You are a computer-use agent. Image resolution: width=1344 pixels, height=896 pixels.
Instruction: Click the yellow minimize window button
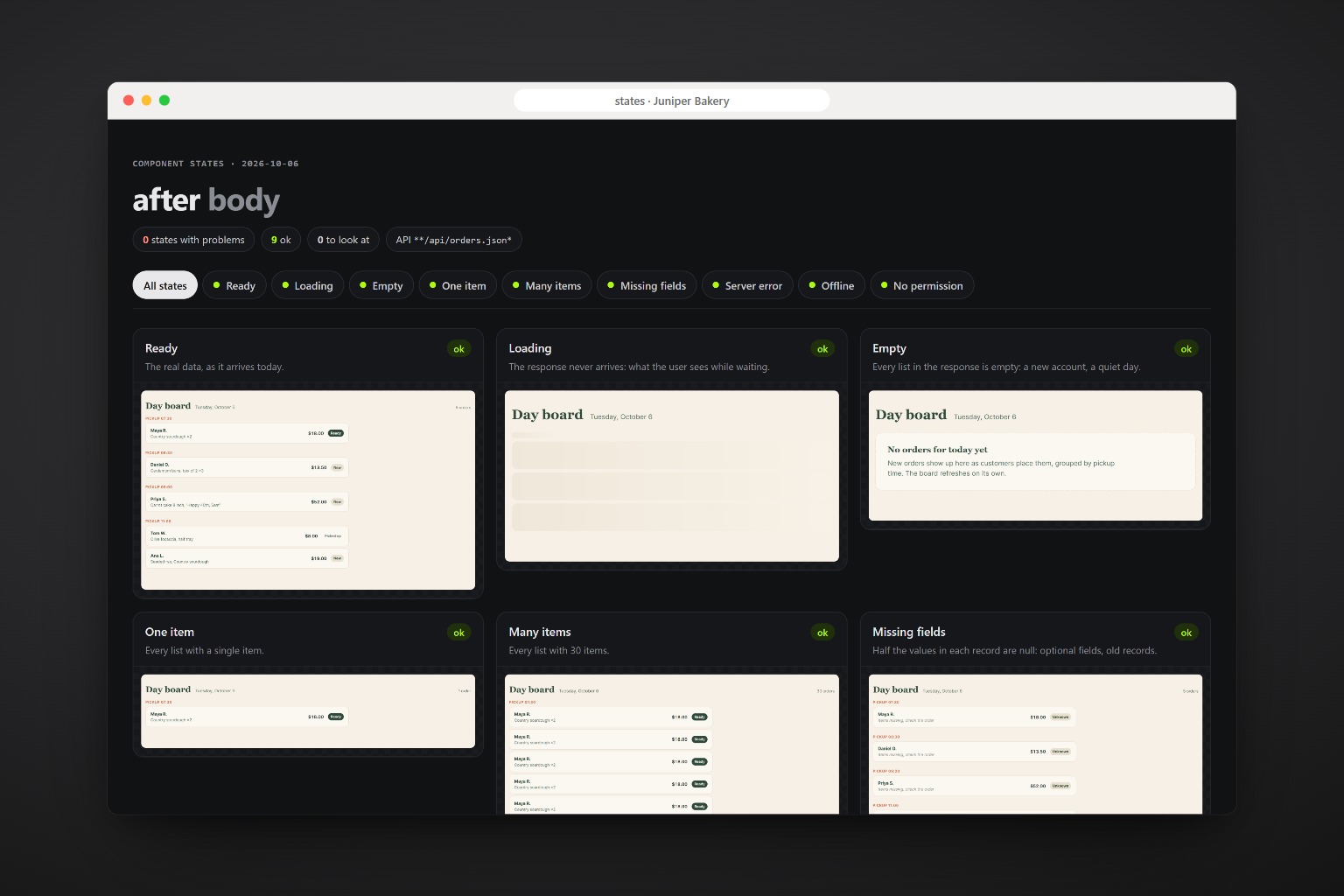click(146, 101)
